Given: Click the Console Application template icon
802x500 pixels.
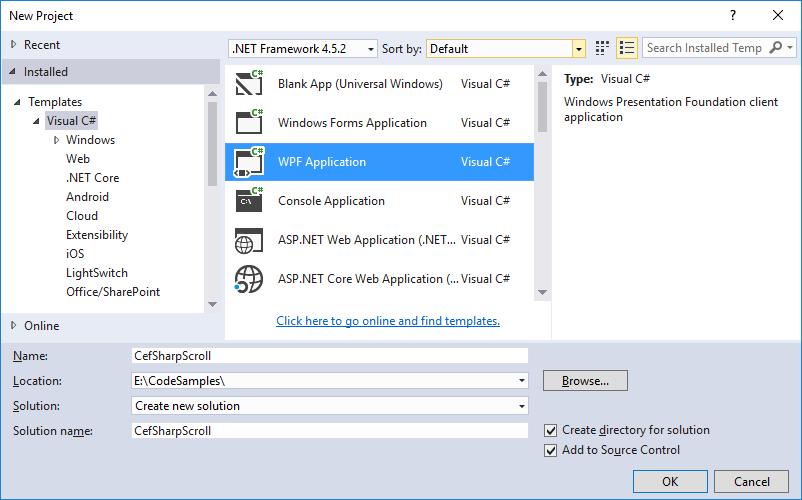Looking at the screenshot, I should [x=249, y=200].
